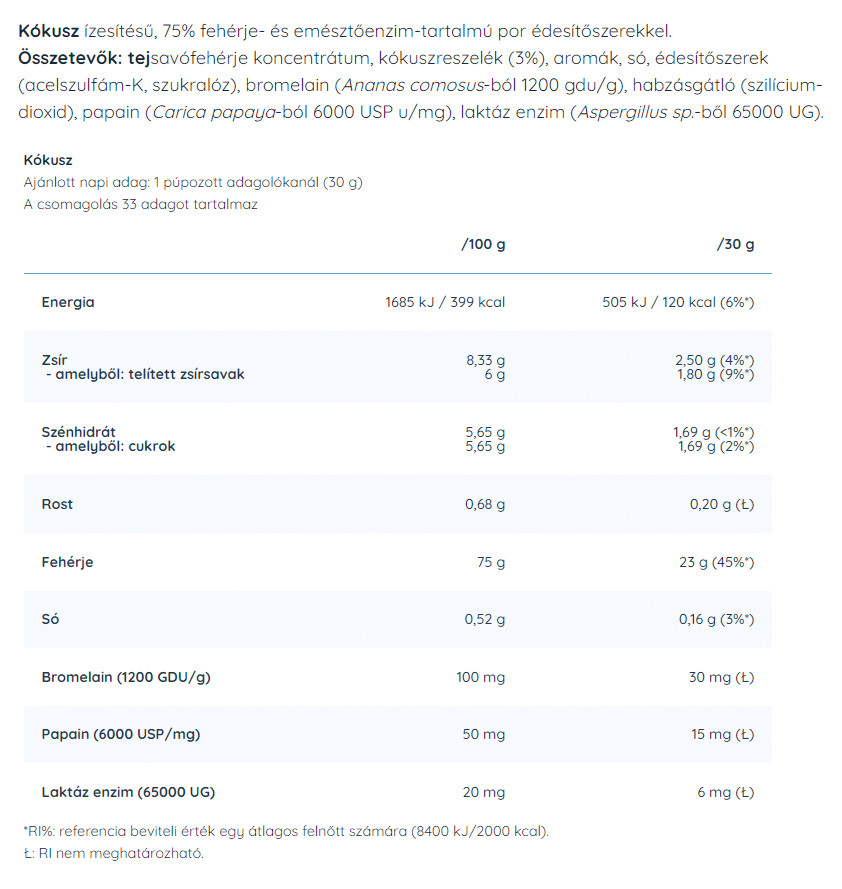This screenshot has width=842, height=889.
Task: Click the /30 g column header
Action: click(x=735, y=244)
